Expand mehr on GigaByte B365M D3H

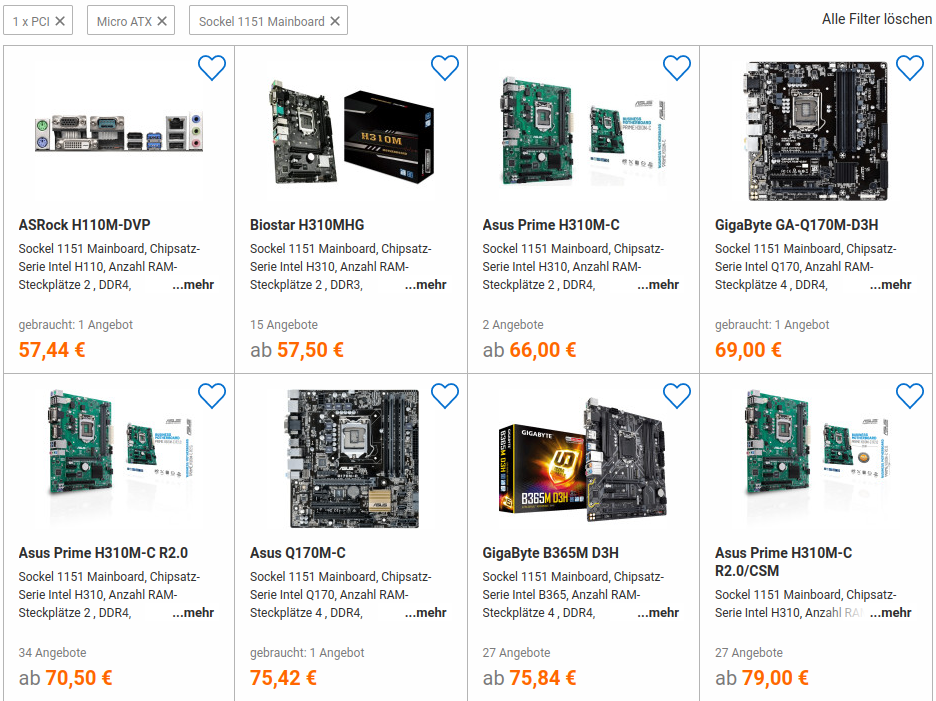pyautogui.click(x=658, y=613)
